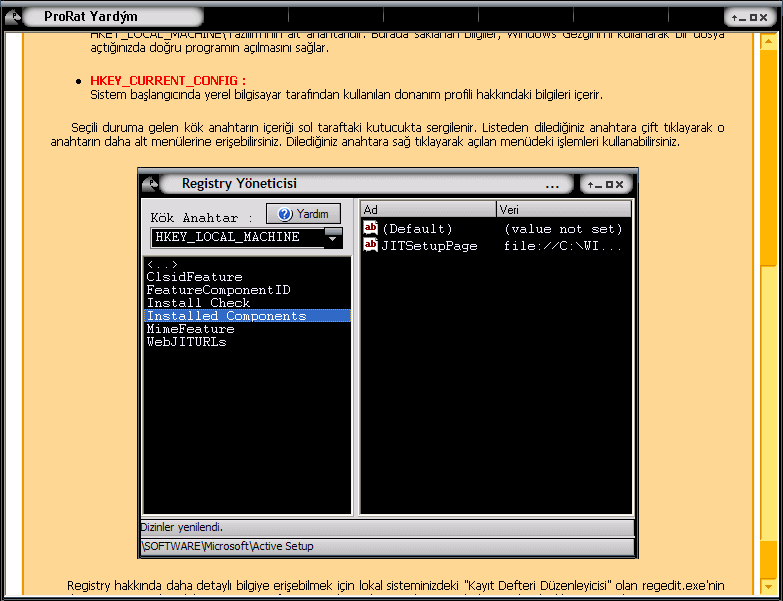The image size is (783, 601).
Task: Click the ProRat logo icon in title bar
Action: pos(14,16)
